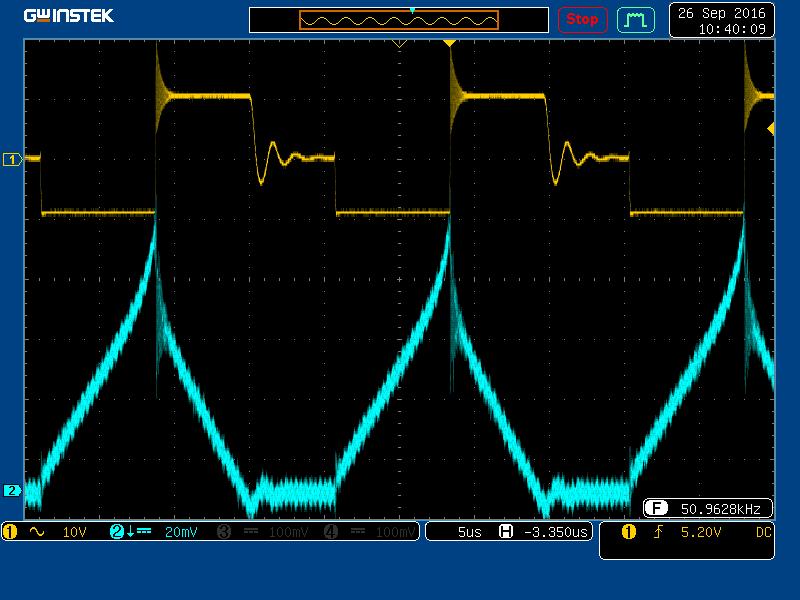Click the date and time display
Screen dimensions: 800x600
pyautogui.click(x=721, y=20)
